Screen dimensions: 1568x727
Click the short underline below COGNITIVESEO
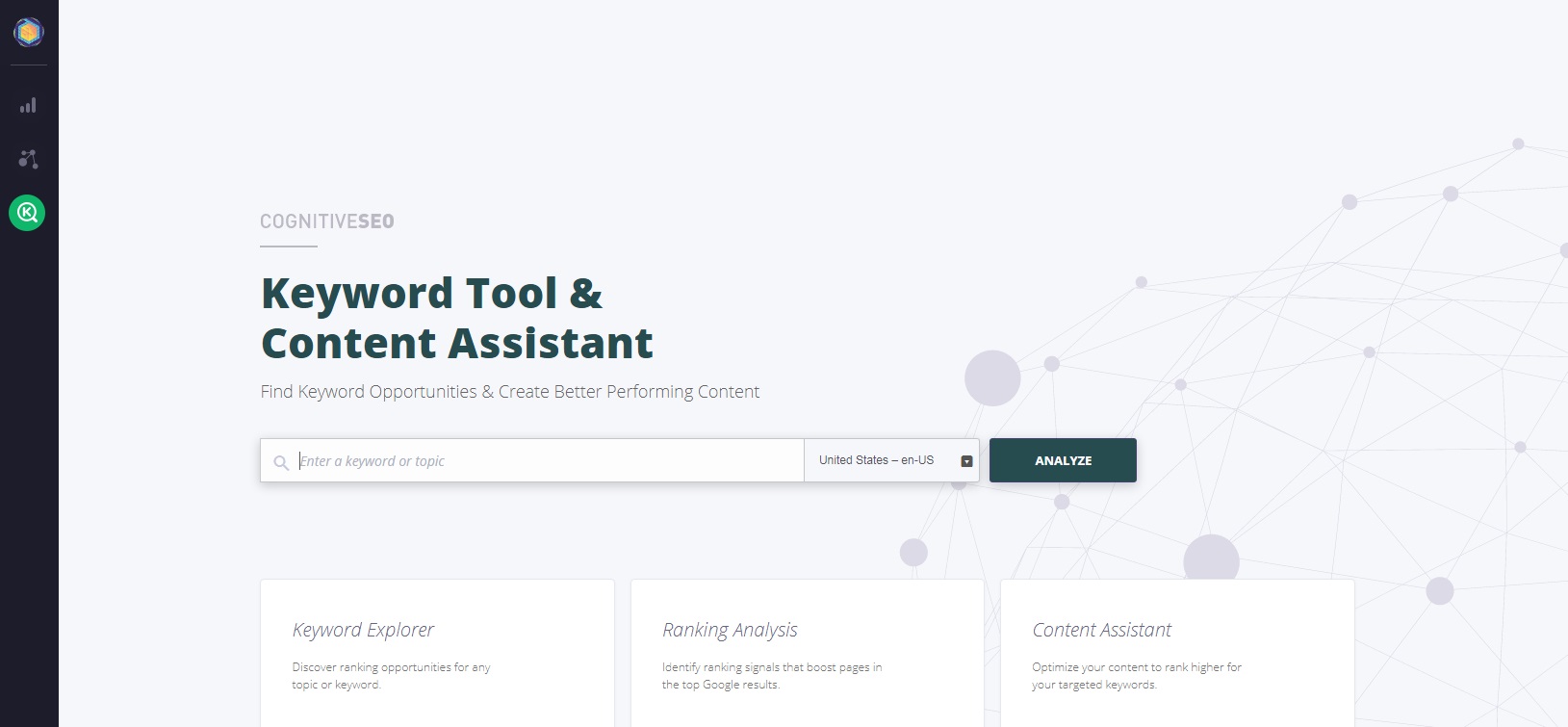tap(289, 247)
